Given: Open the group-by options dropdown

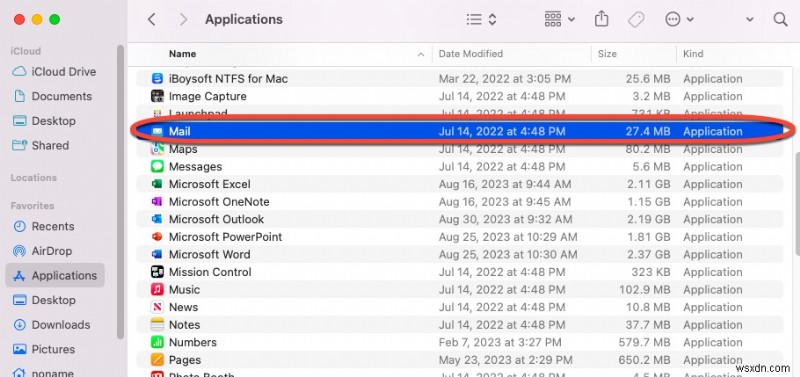Looking at the screenshot, I should (560, 19).
